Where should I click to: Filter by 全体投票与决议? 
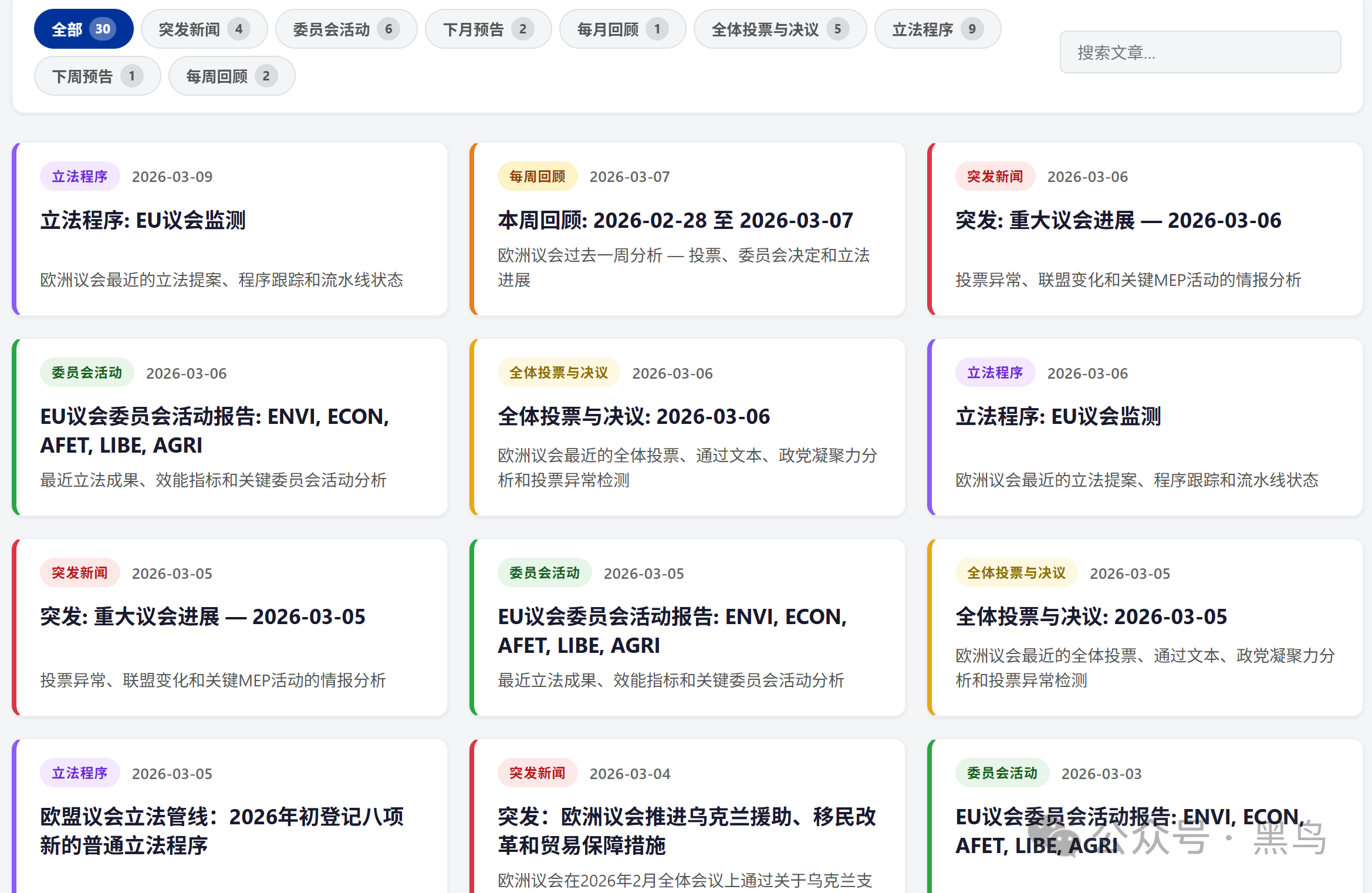point(779,29)
